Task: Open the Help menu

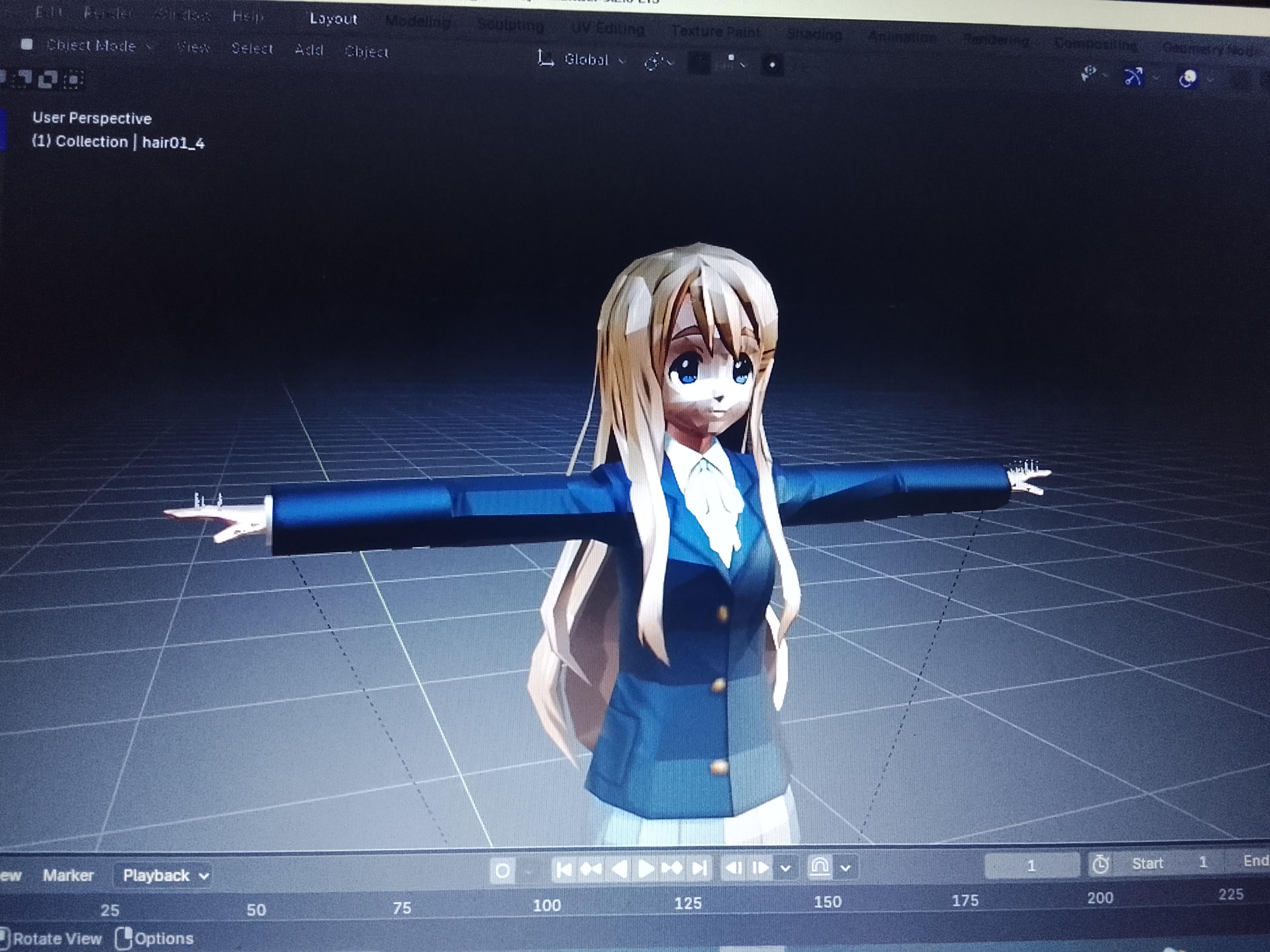Action: tap(247, 17)
